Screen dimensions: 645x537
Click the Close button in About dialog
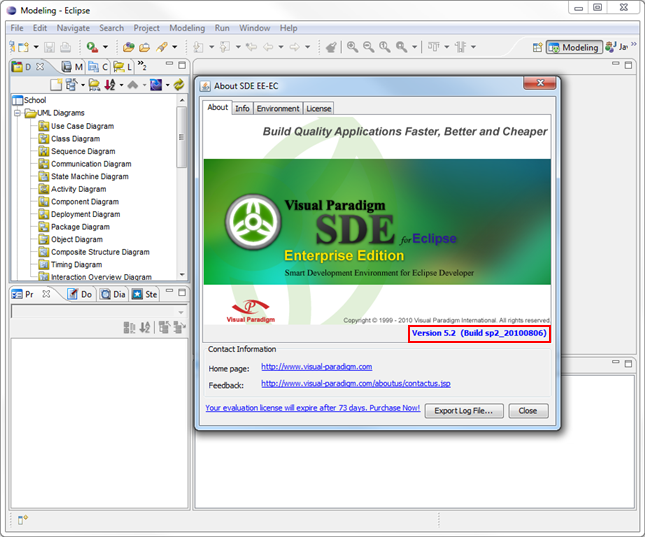pos(528,411)
